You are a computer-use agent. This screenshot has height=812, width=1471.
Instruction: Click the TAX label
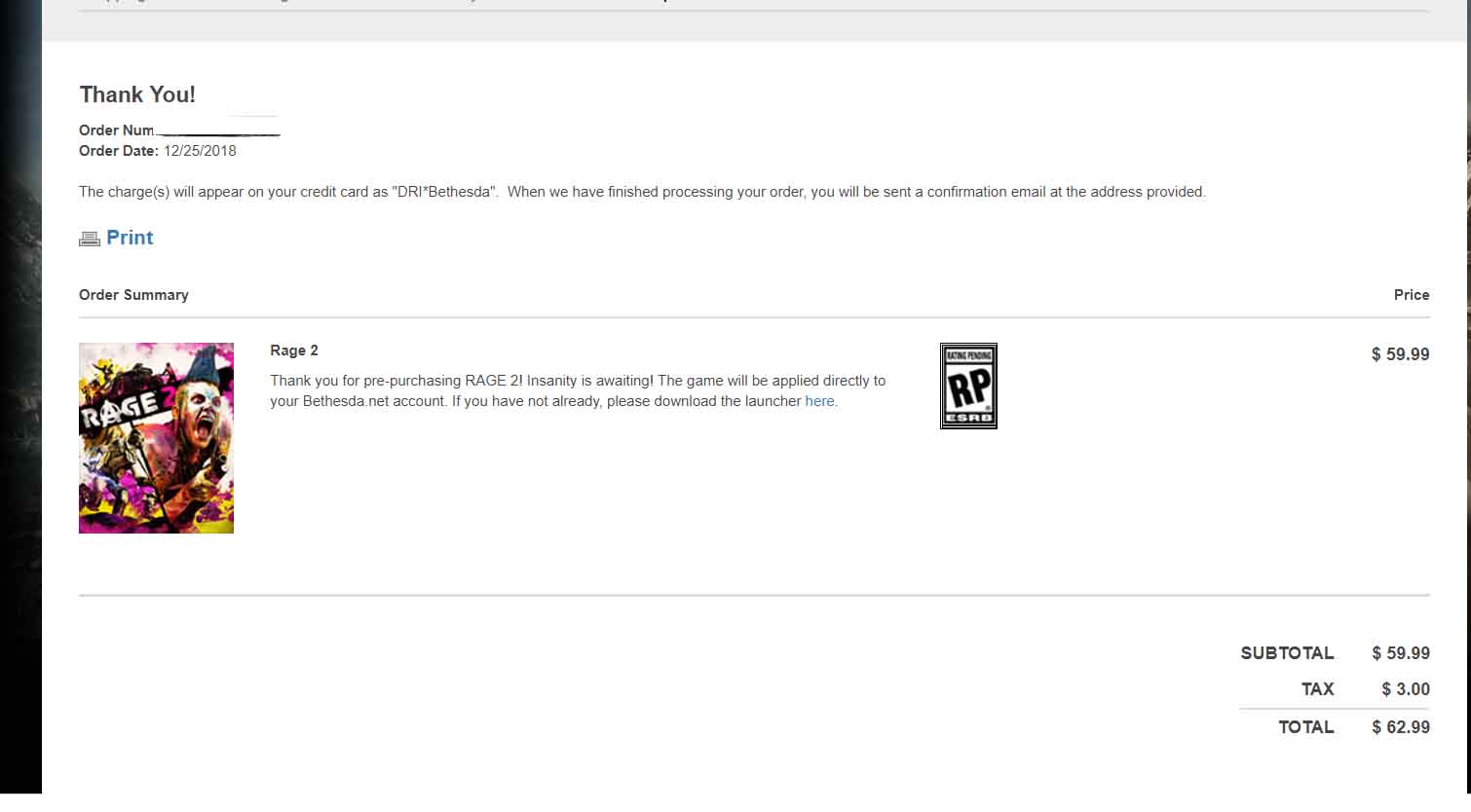coord(1317,689)
